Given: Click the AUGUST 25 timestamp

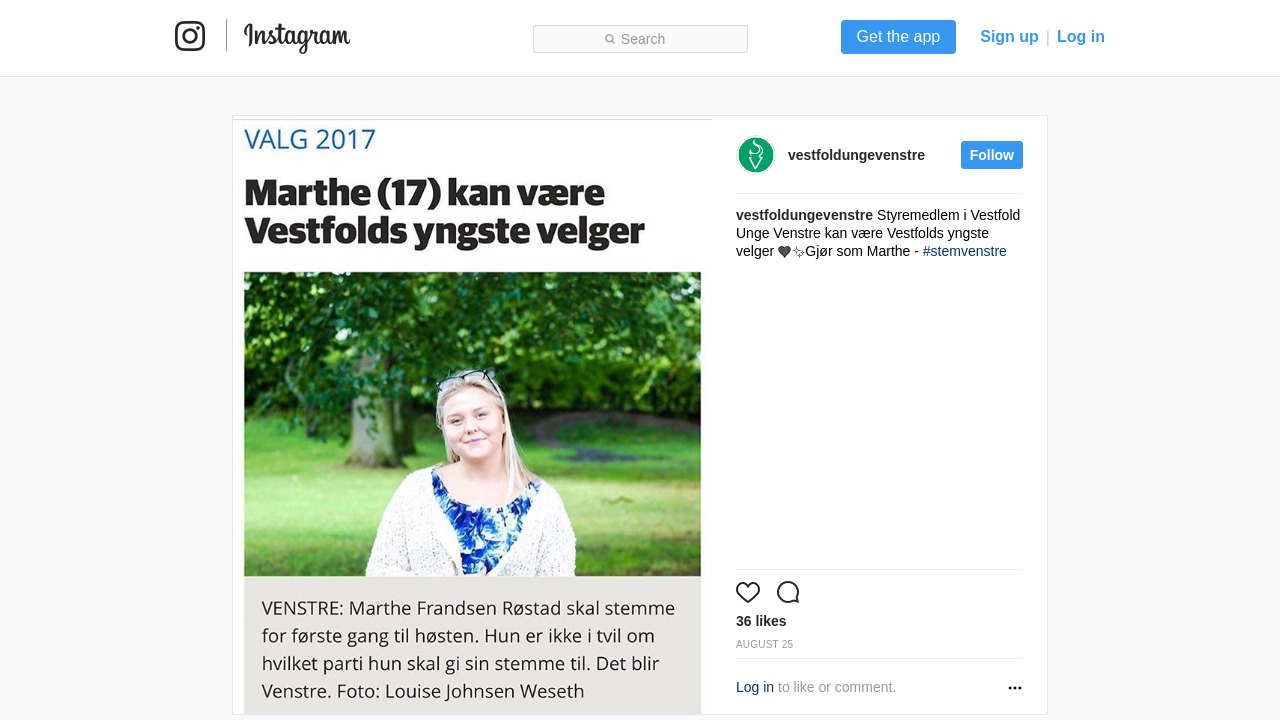Looking at the screenshot, I should (764, 645).
